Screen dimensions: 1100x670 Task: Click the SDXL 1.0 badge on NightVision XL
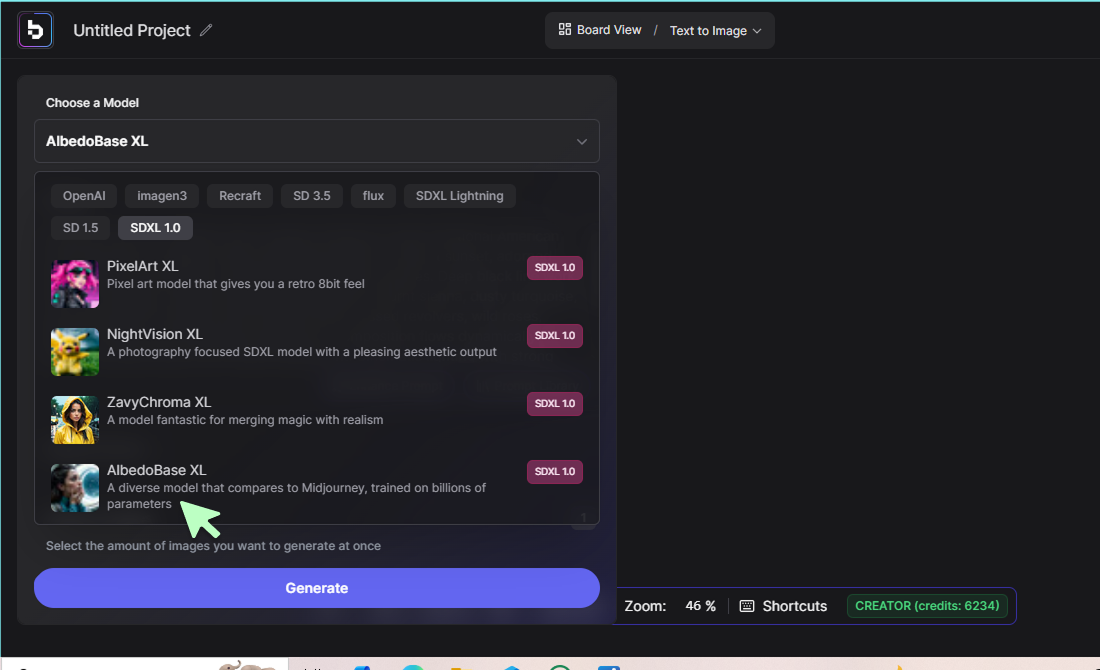coord(555,335)
